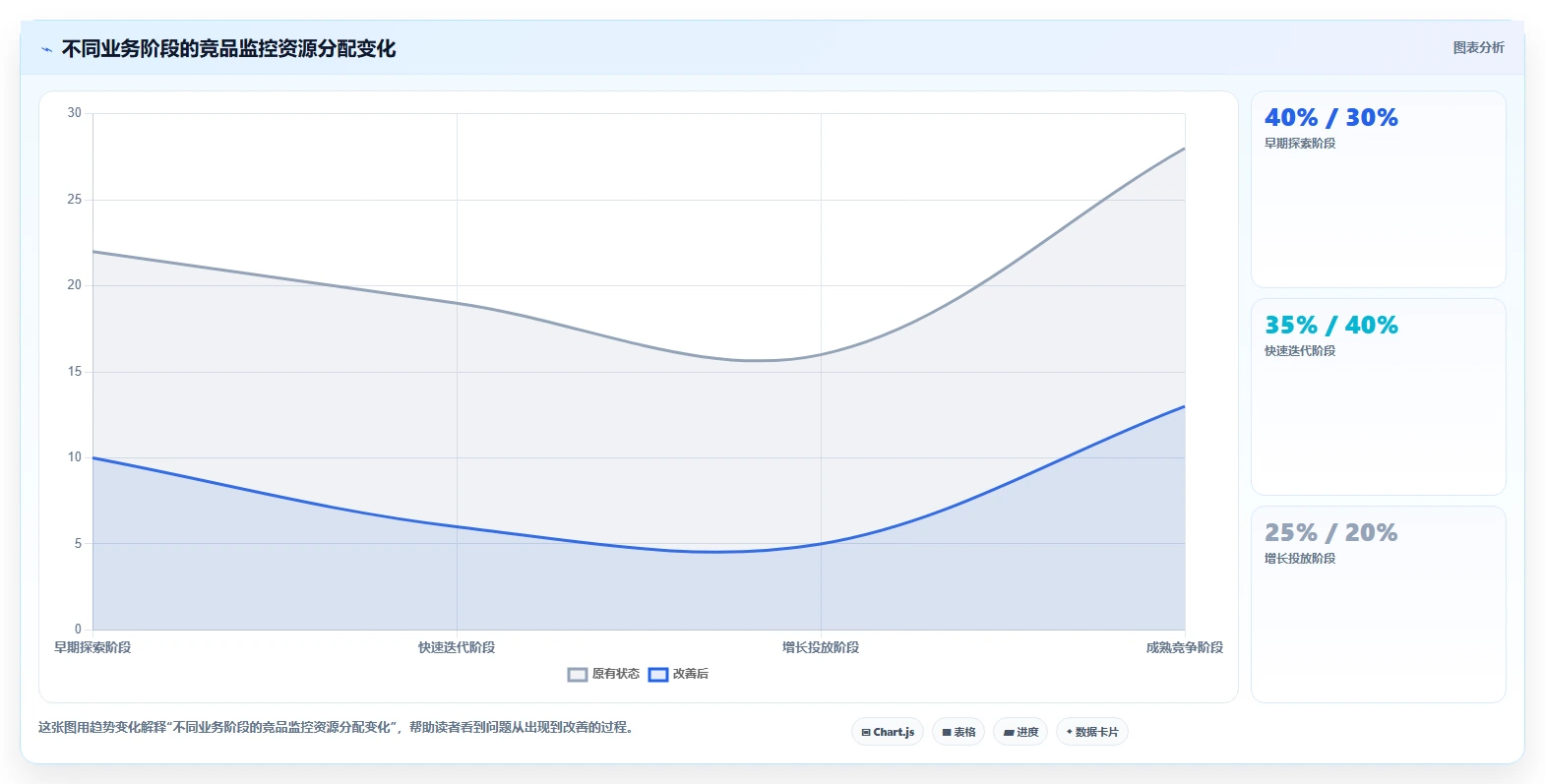Click the chart description text below the chart
This screenshot has width=1545, height=784.
point(339,728)
